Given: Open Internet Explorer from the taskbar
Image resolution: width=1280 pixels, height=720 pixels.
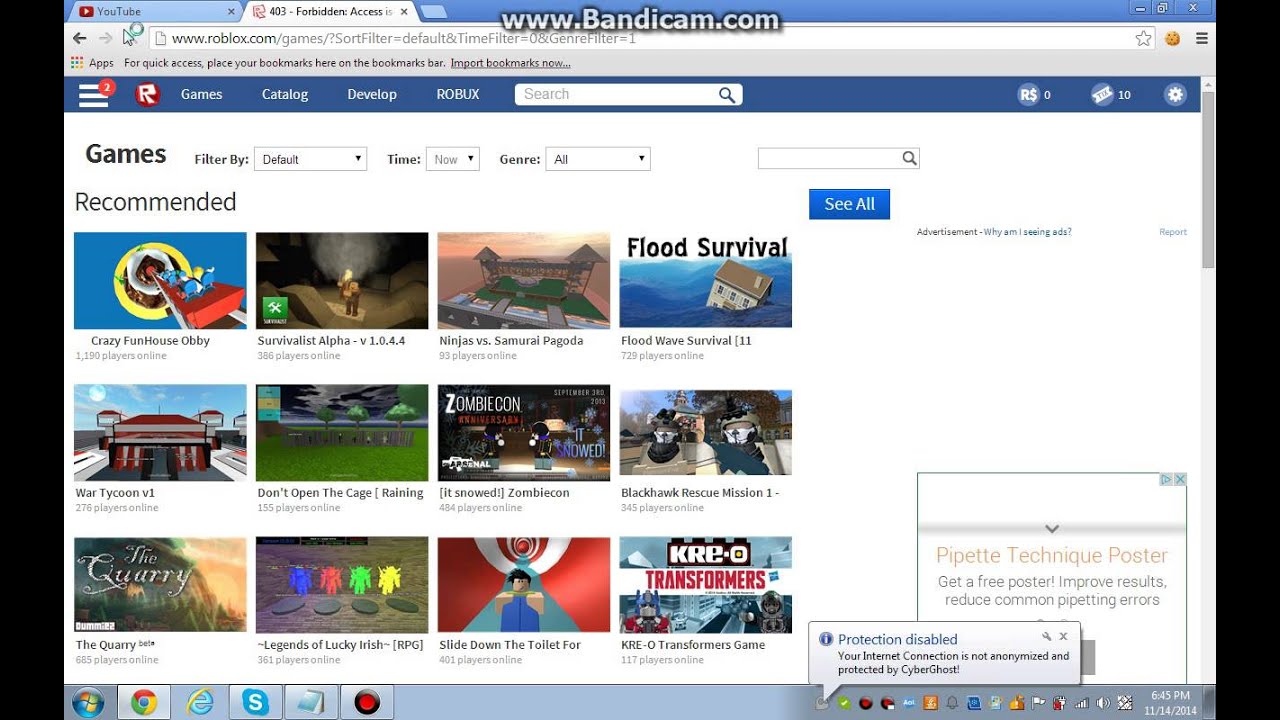Looking at the screenshot, I should pos(200,703).
